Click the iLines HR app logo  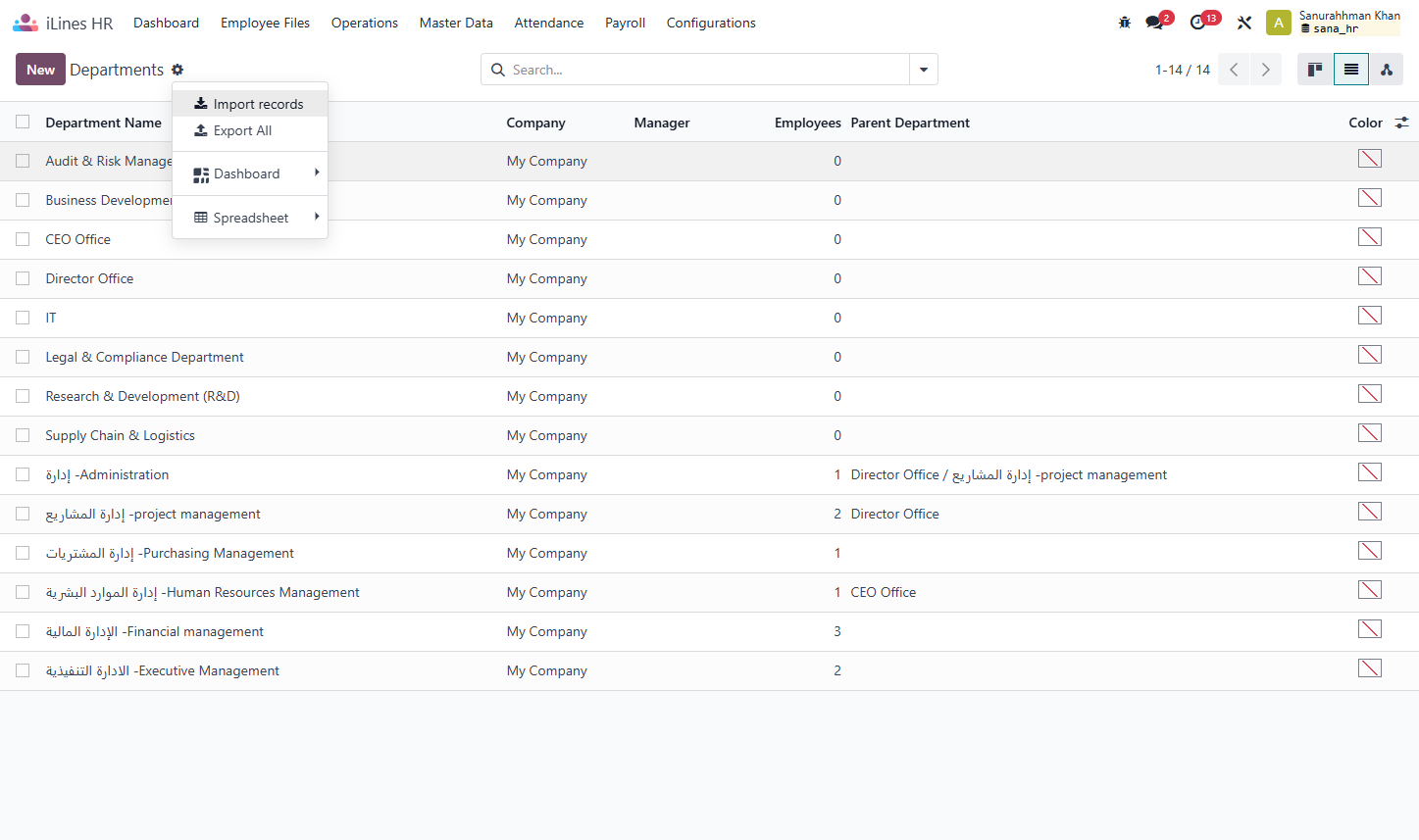coord(25,23)
